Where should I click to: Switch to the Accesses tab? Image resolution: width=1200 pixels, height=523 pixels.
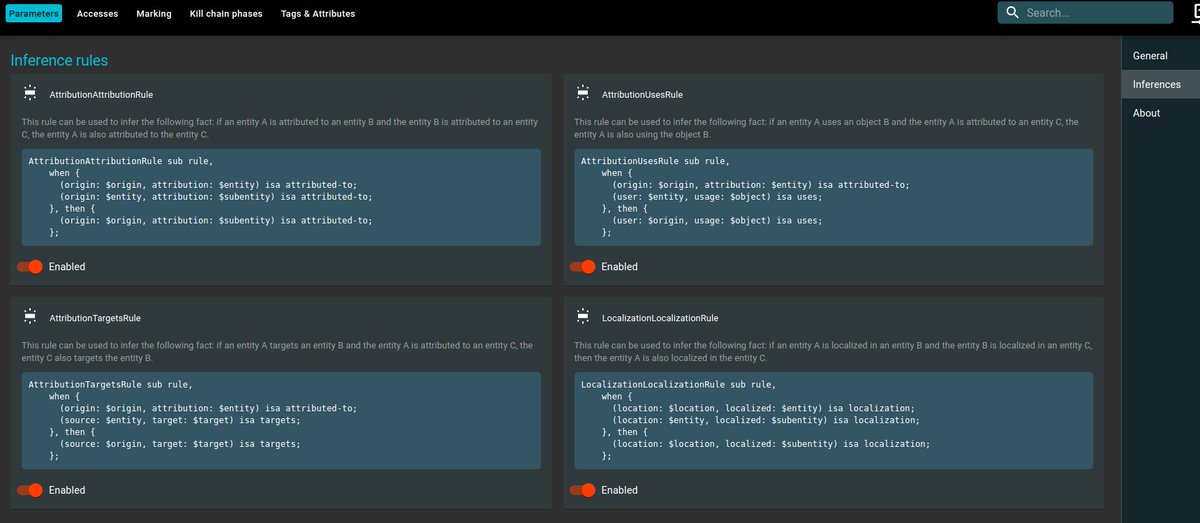pyautogui.click(x=97, y=14)
